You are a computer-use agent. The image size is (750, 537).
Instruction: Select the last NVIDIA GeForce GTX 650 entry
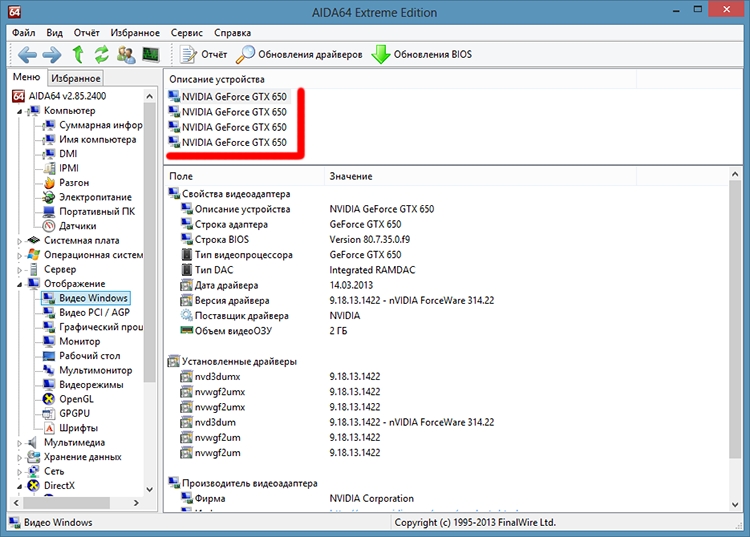pos(228,142)
